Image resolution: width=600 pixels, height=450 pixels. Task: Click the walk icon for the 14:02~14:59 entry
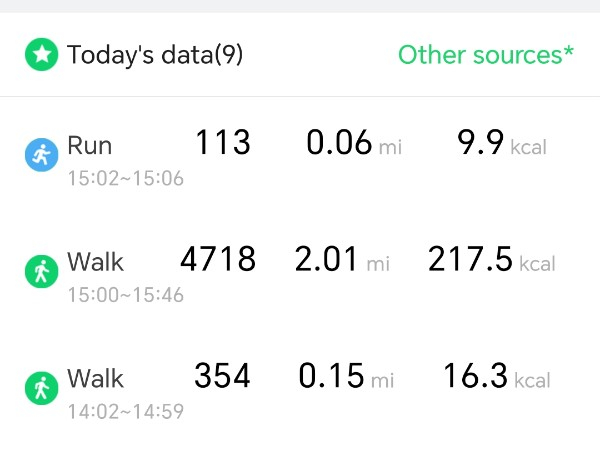coord(41,388)
